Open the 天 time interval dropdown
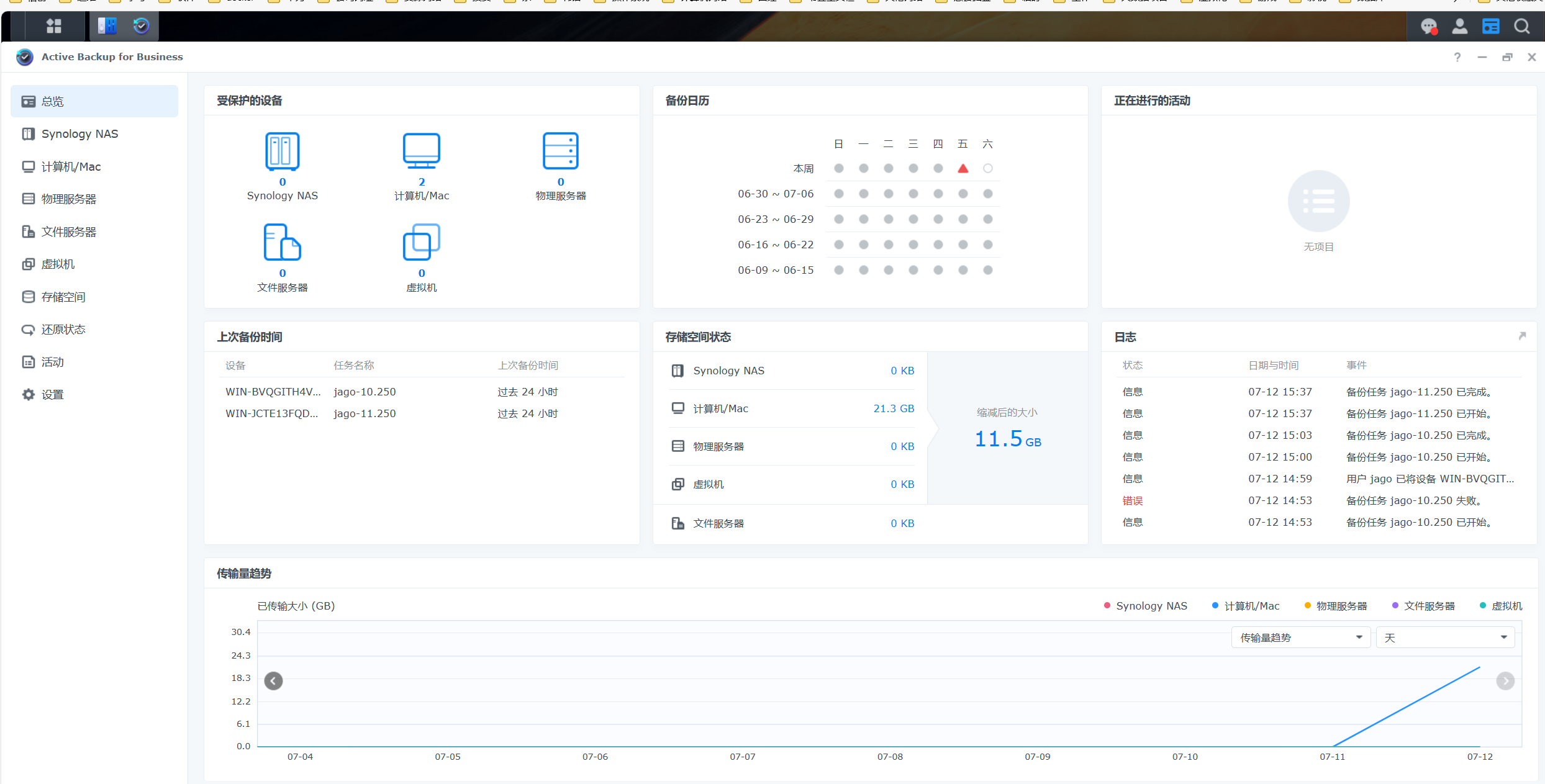The image size is (1545, 784). click(x=1446, y=638)
